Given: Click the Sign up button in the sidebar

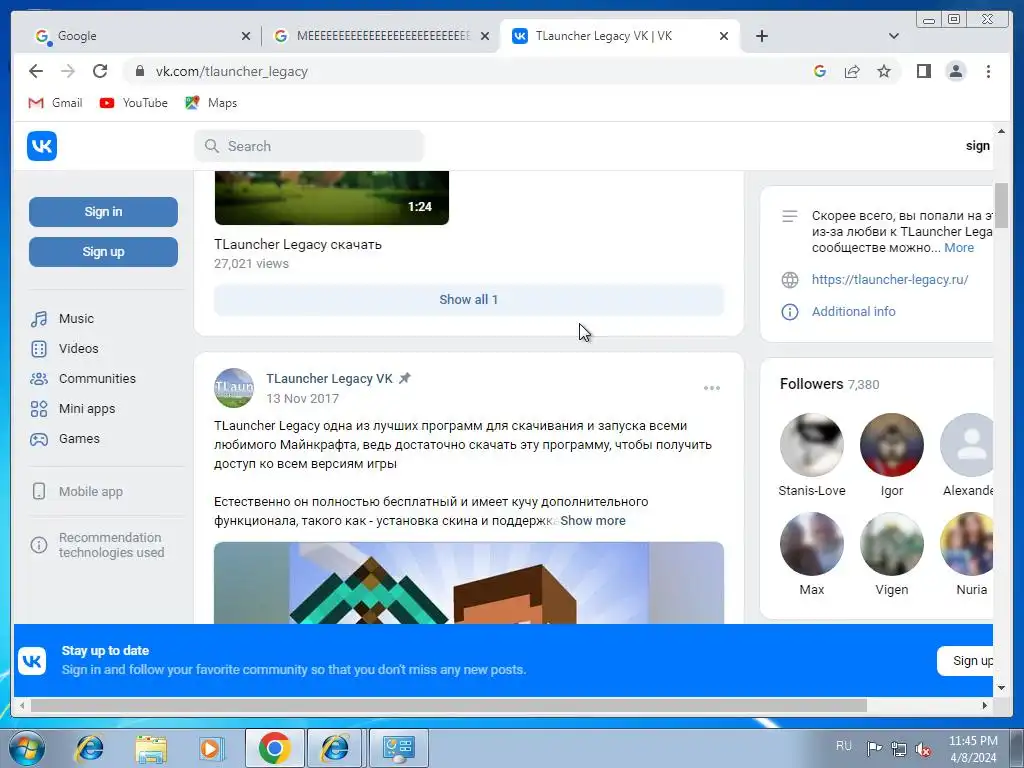Looking at the screenshot, I should pyautogui.click(x=103, y=251).
